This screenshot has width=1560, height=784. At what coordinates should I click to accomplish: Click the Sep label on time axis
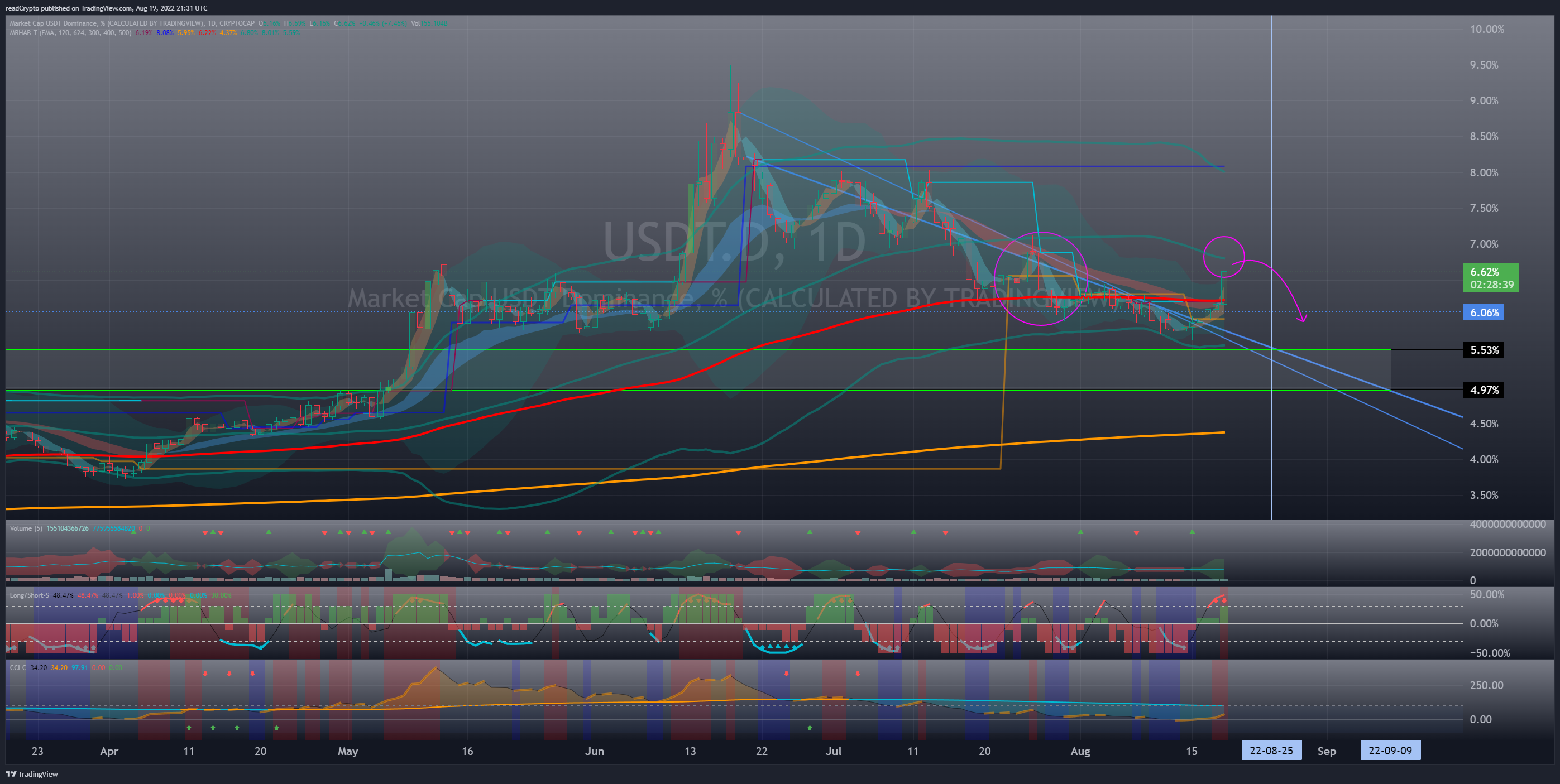click(1326, 751)
